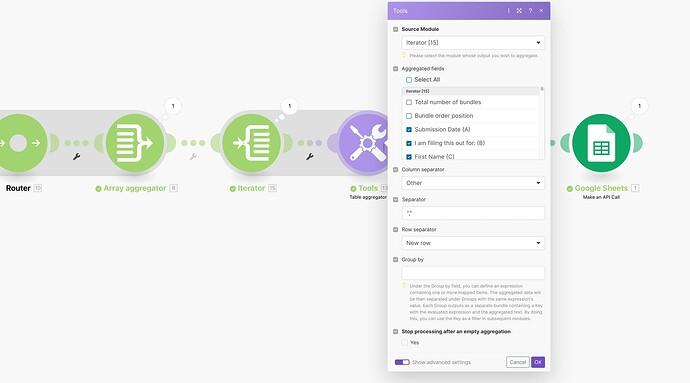Click the Table aggregator subtitle

[x=368, y=197]
